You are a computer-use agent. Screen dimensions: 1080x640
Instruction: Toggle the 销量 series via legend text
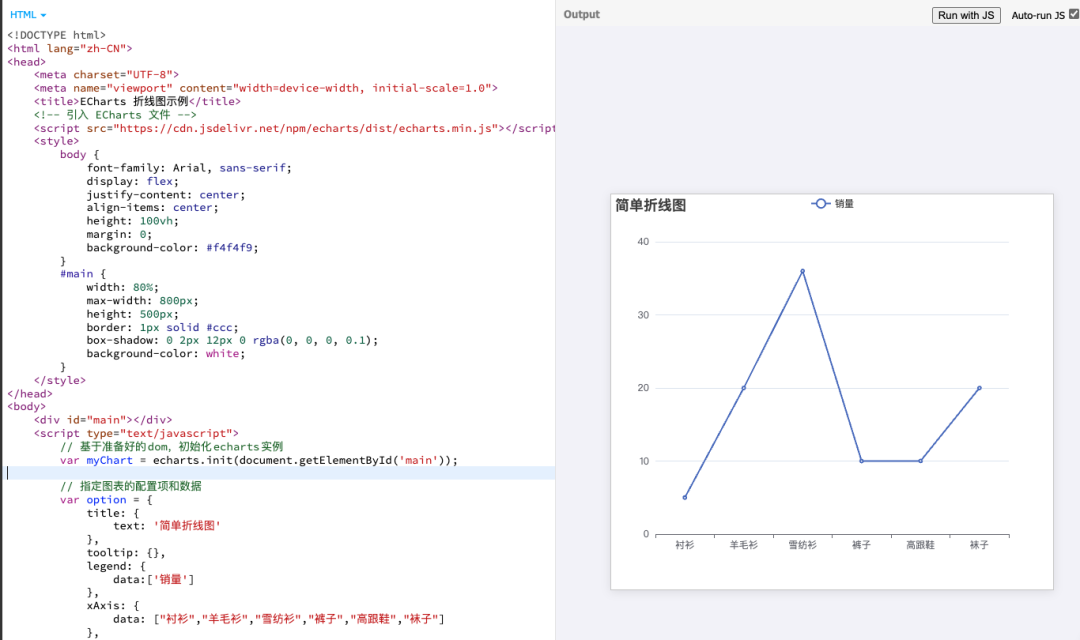[x=844, y=204]
